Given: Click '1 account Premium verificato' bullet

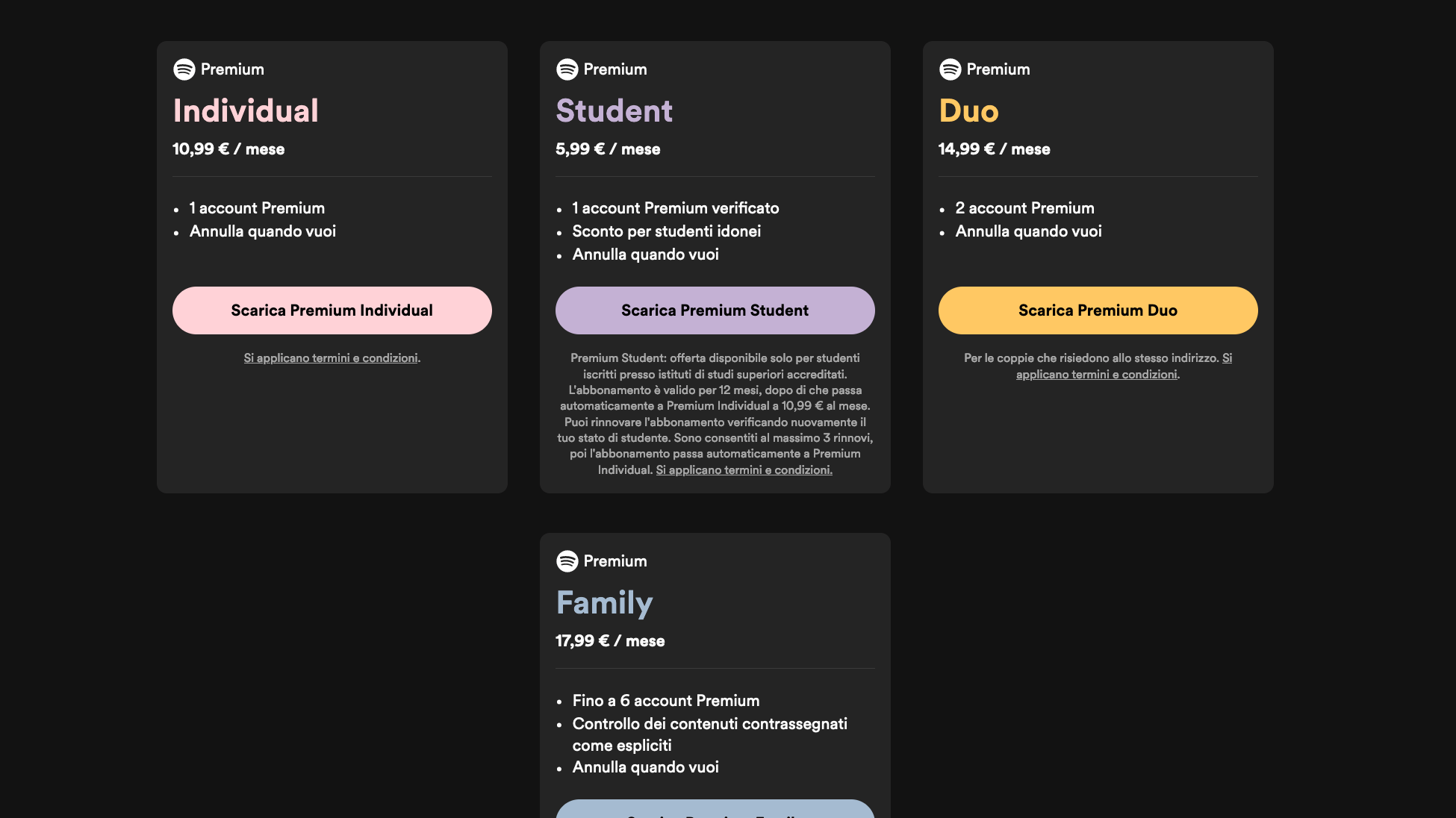Looking at the screenshot, I should point(676,208).
